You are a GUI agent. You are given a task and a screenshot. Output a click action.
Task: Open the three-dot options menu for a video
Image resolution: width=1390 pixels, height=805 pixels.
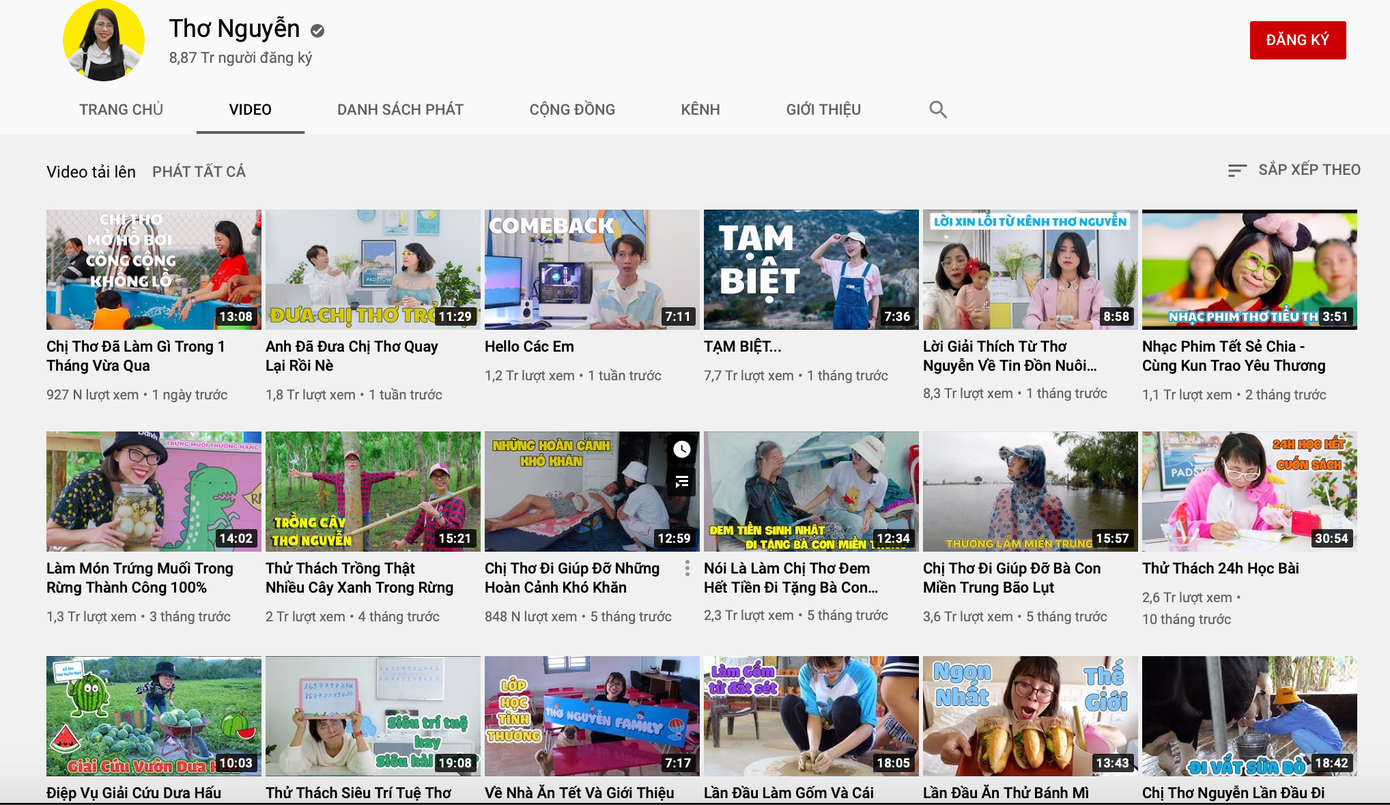tap(687, 567)
